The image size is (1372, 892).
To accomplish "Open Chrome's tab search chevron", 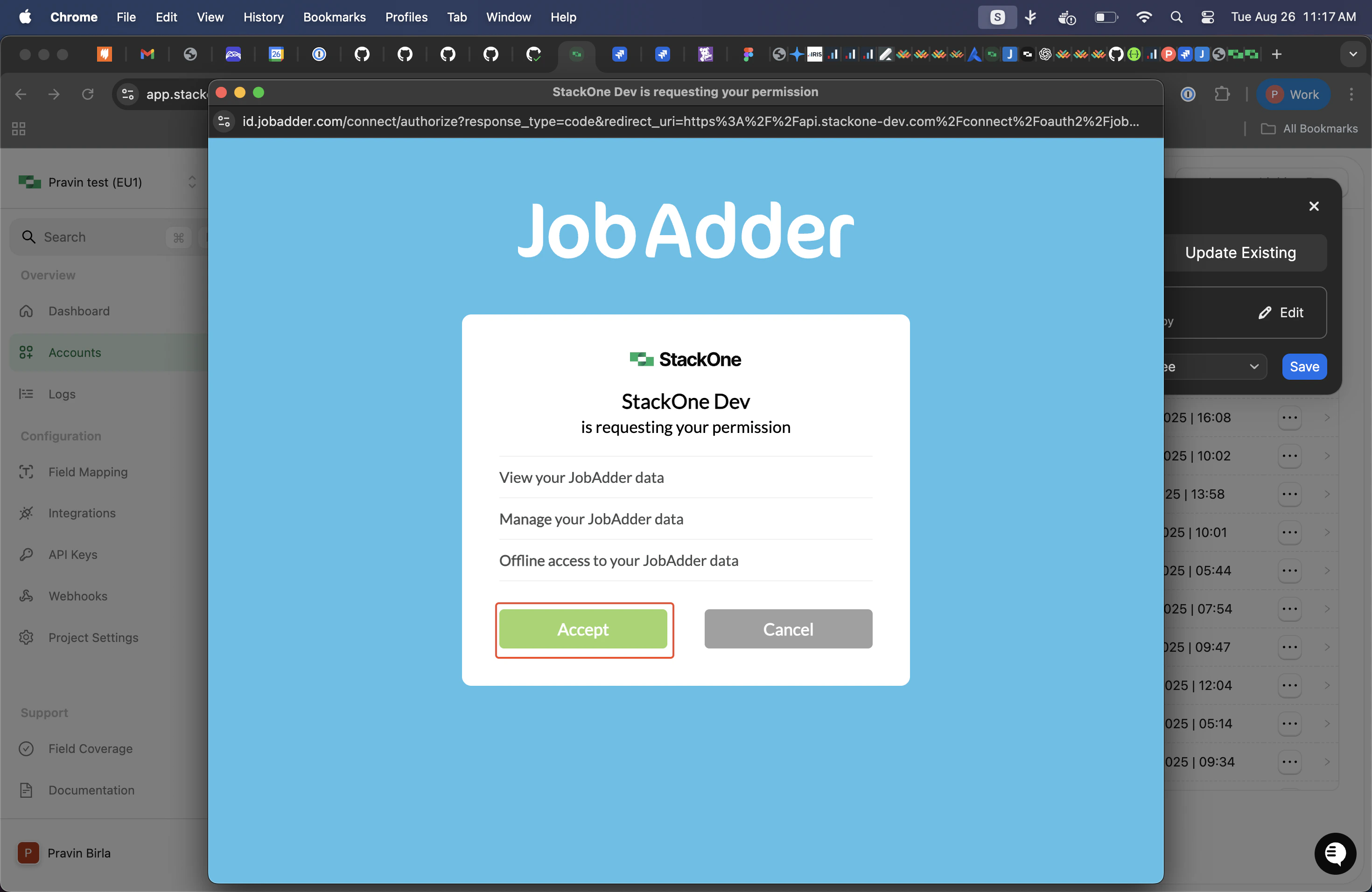I will point(1353,54).
